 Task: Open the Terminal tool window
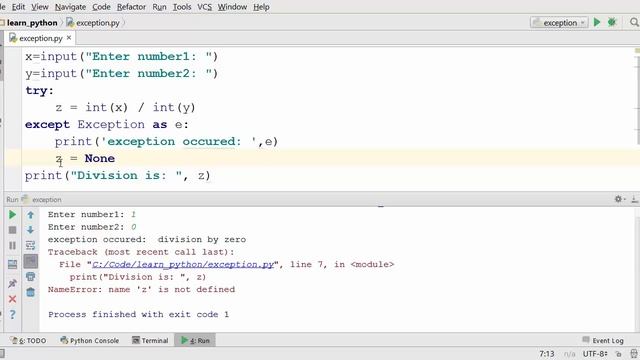[150, 340]
